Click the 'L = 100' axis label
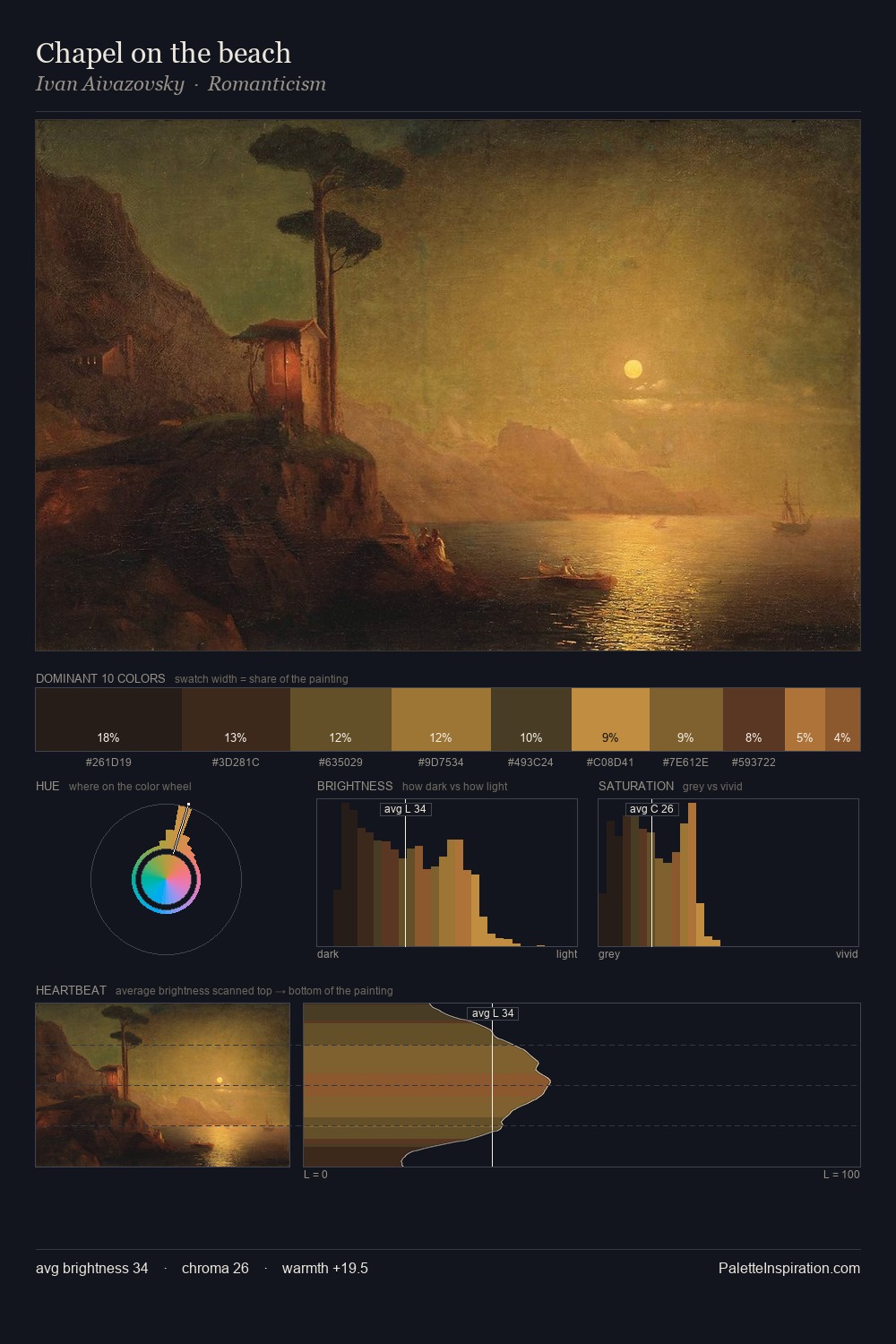Viewport: 896px width, 1344px height. pyautogui.click(x=841, y=1175)
